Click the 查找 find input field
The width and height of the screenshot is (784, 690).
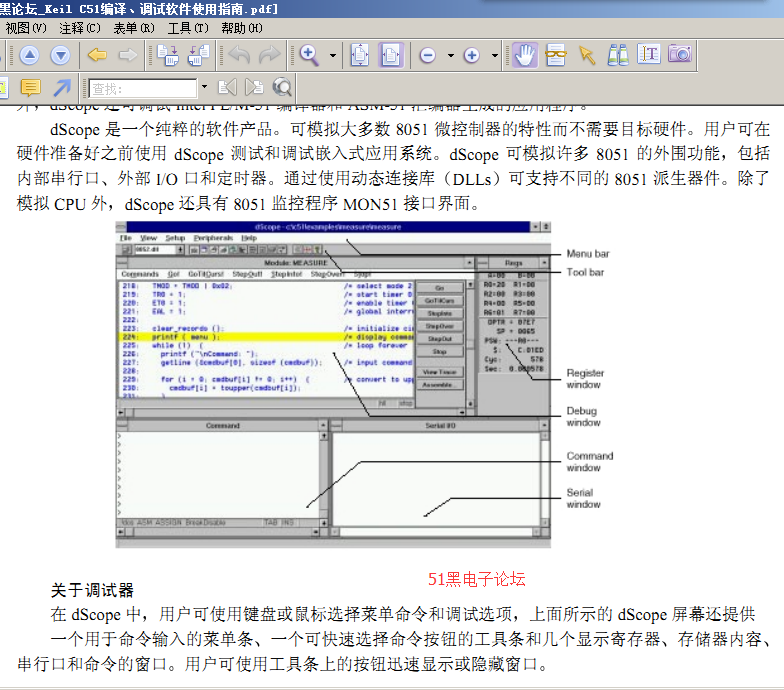click(143, 88)
